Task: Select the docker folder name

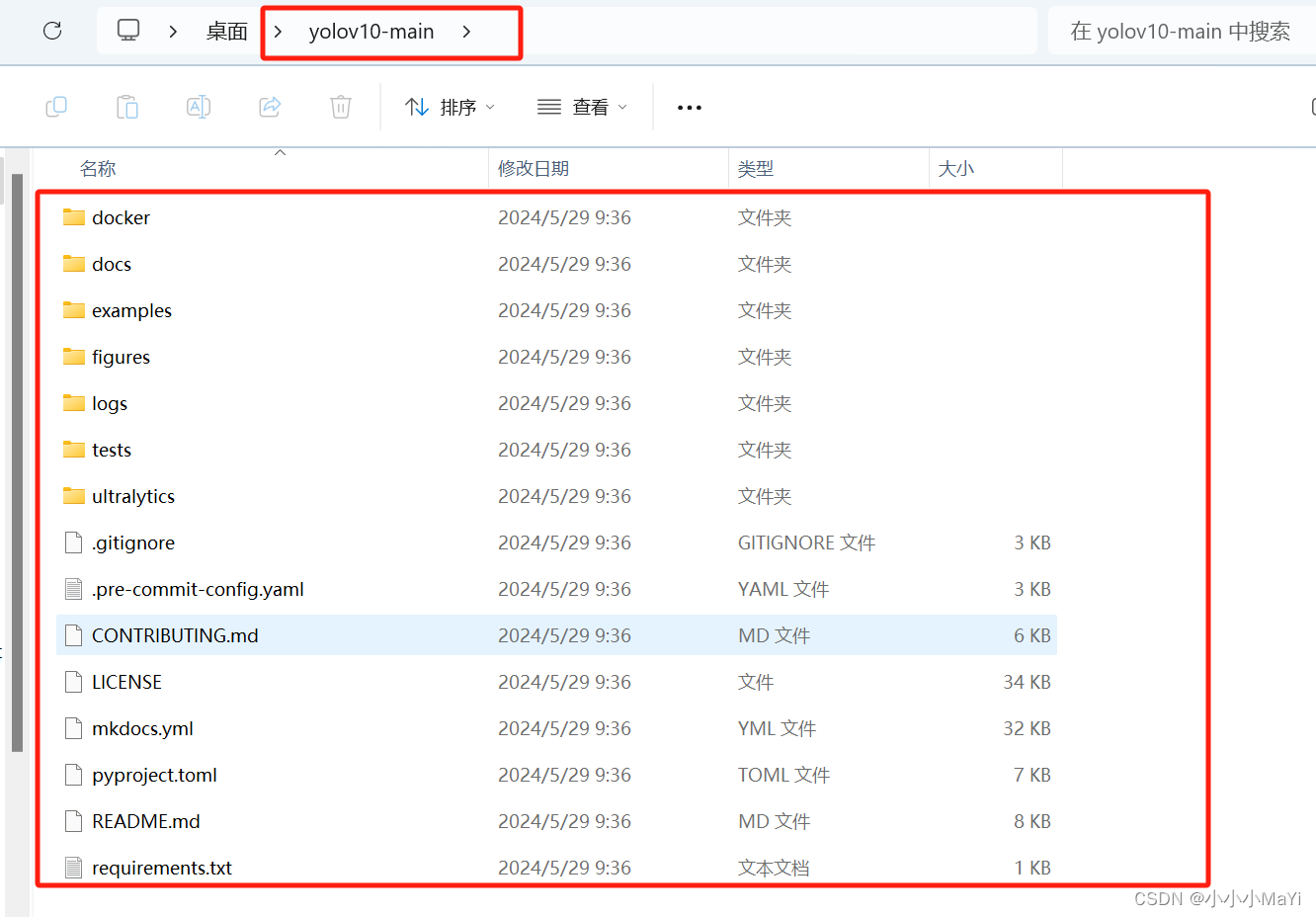Action: point(122,217)
